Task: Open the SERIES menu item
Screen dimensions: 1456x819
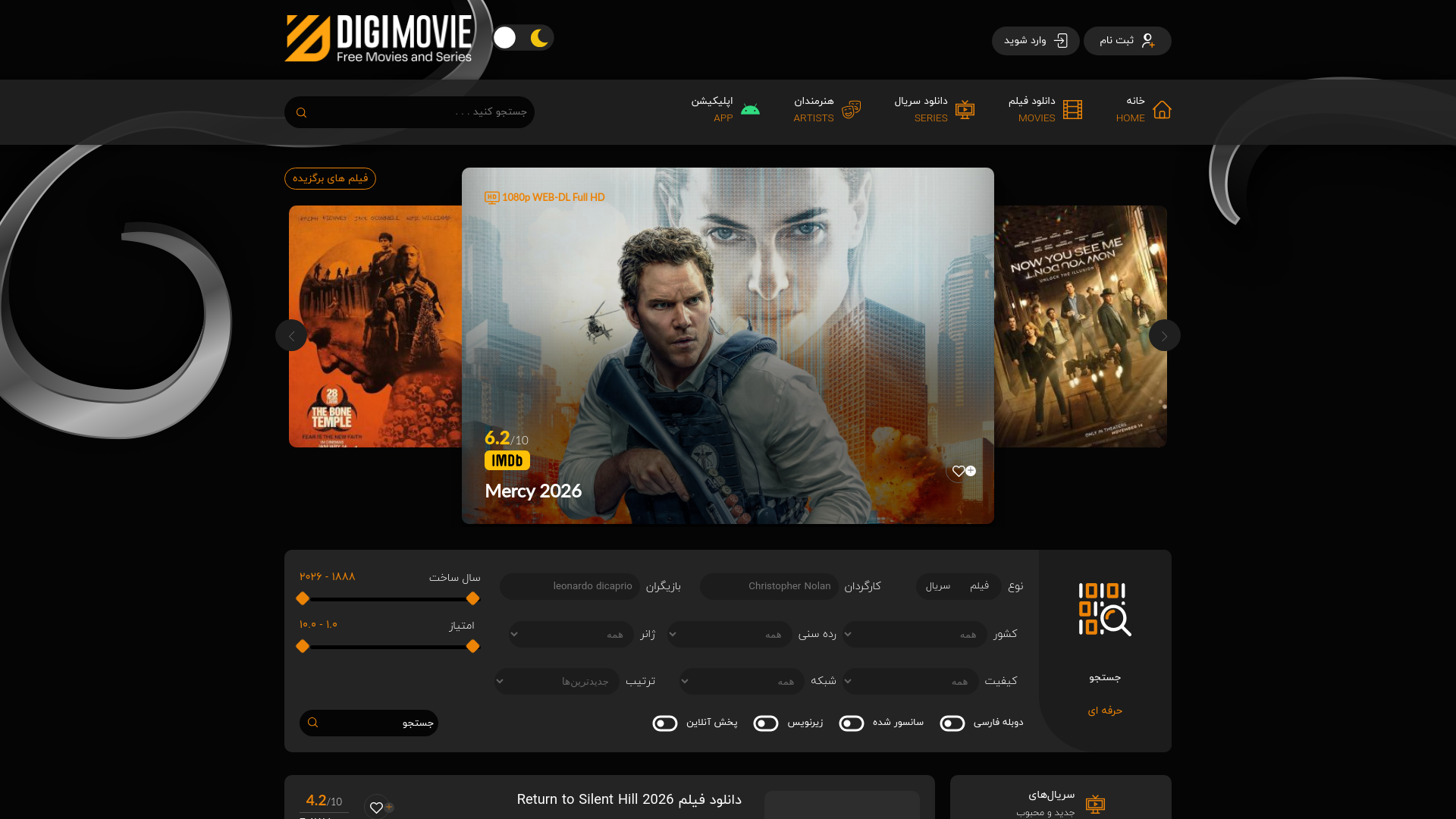Action: (921, 110)
